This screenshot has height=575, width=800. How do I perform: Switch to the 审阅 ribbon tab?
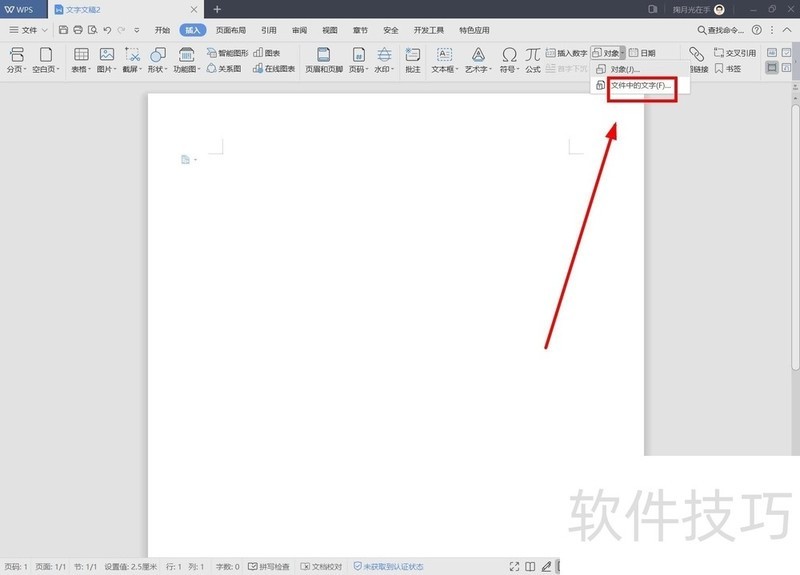(x=299, y=30)
